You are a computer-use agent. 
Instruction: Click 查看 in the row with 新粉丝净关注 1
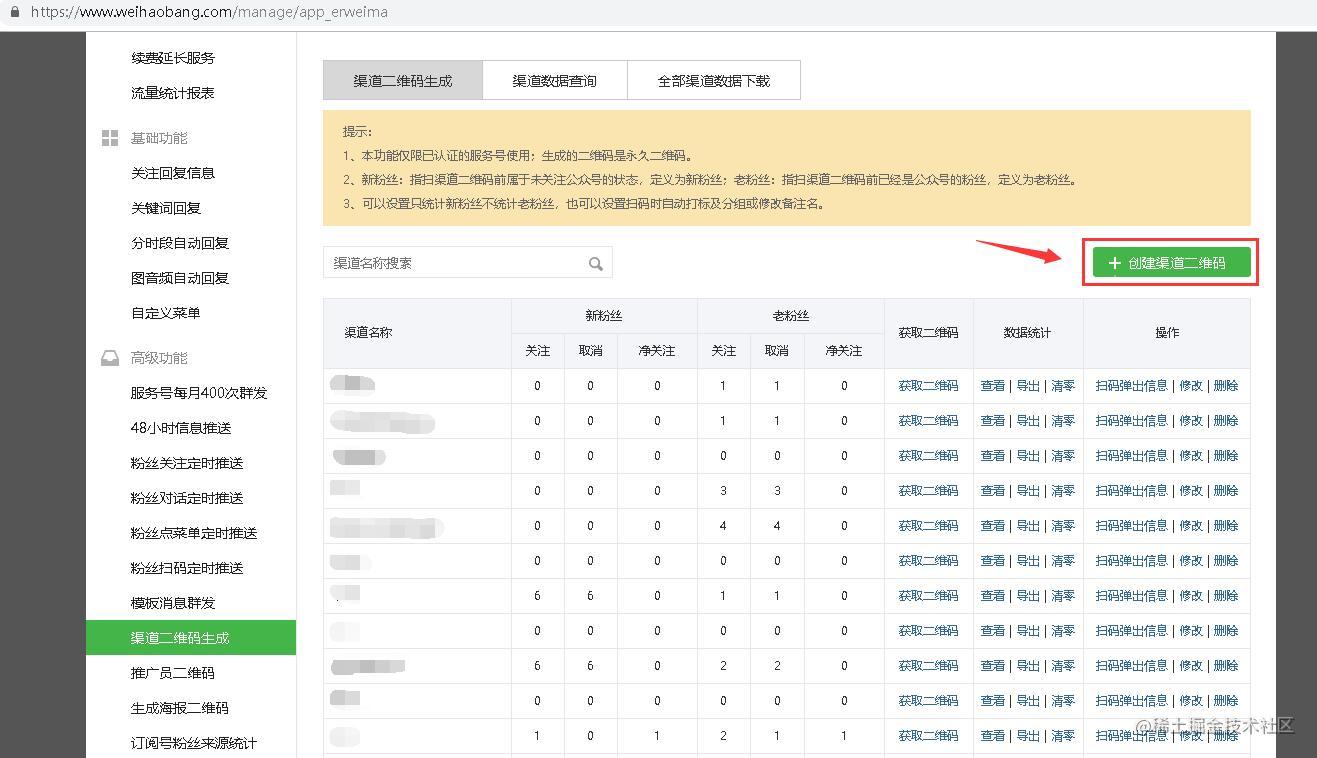993,736
